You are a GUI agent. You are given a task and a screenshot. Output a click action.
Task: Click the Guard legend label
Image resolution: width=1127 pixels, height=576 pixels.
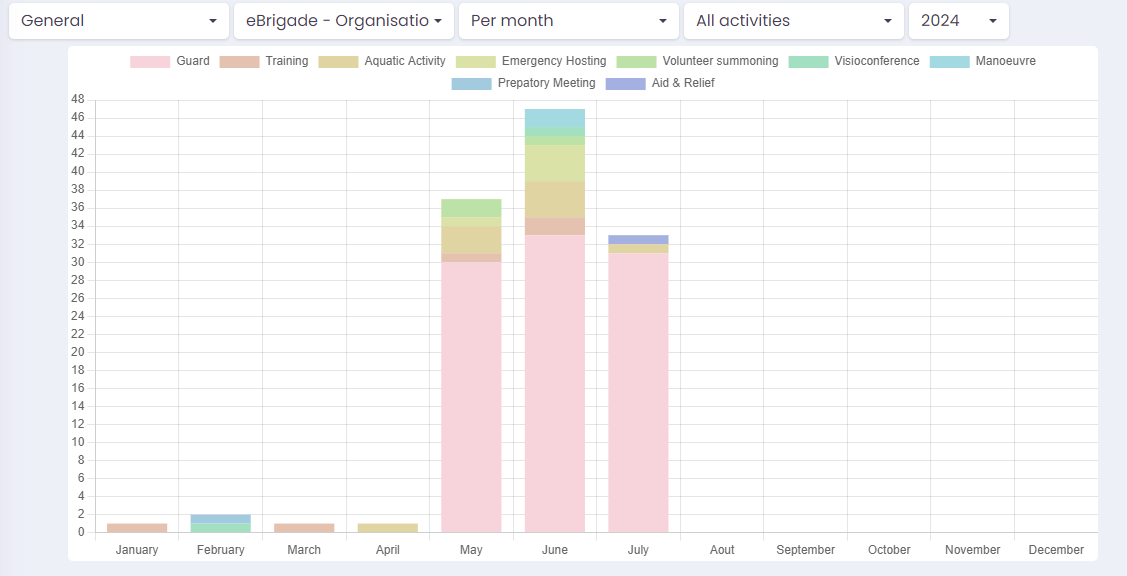pyautogui.click(x=193, y=61)
